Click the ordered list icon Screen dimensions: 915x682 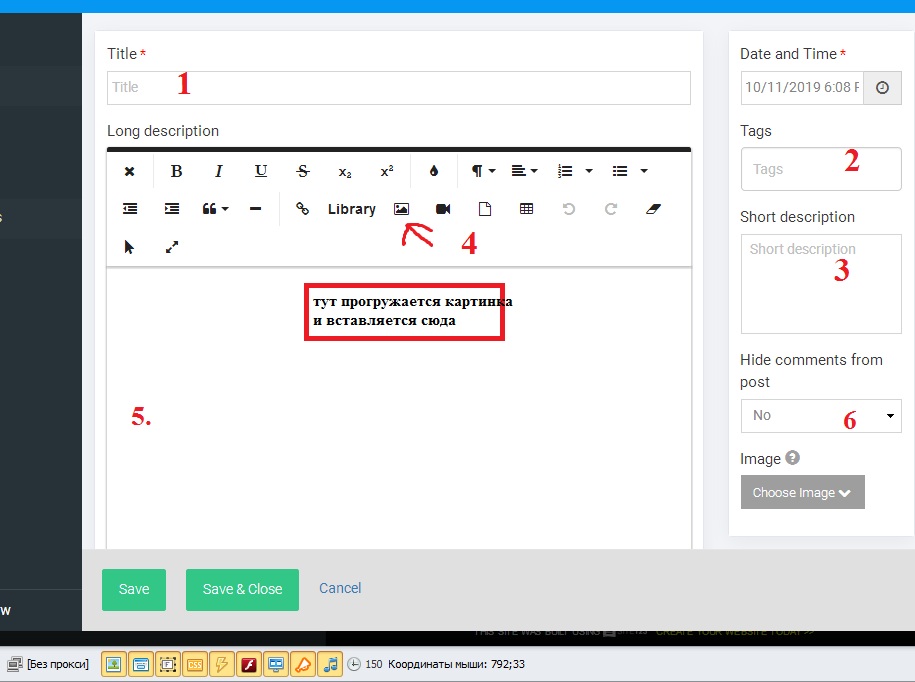(x=565, y=171)
